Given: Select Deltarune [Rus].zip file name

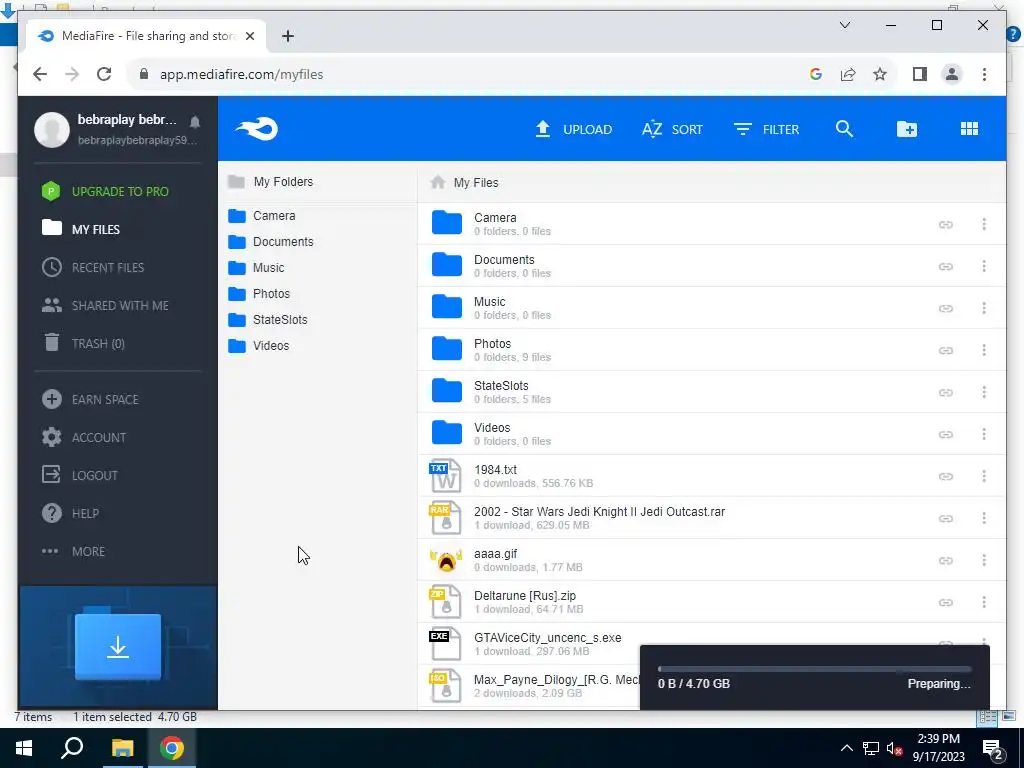Looking at the screenshot, I should pyautogui.click(x=524, y=596).
